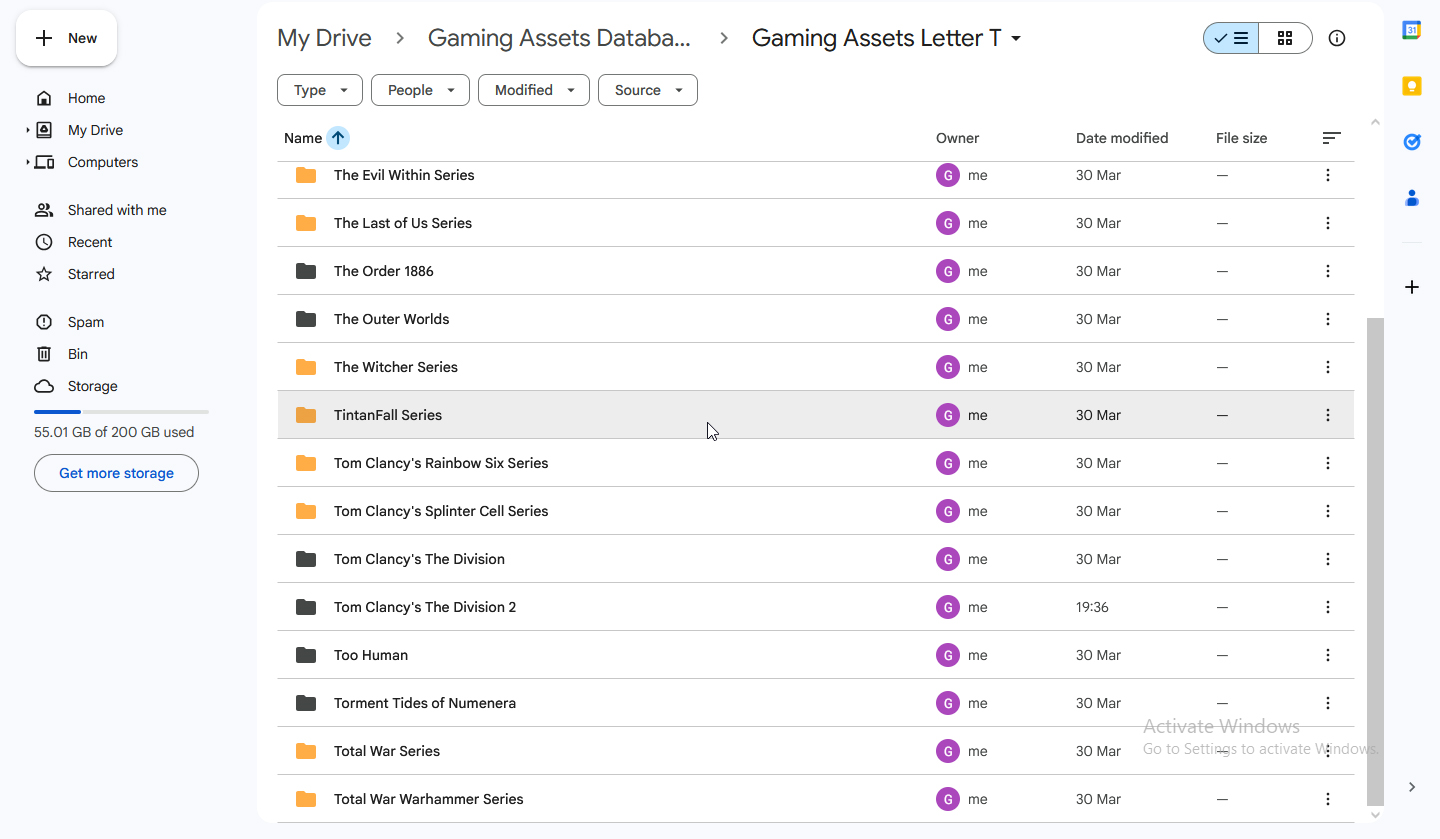This screenshot has height=839, width=1440.
Task: Open more actions for Torment Tides of Numenera
Action: click(1328, 703)
